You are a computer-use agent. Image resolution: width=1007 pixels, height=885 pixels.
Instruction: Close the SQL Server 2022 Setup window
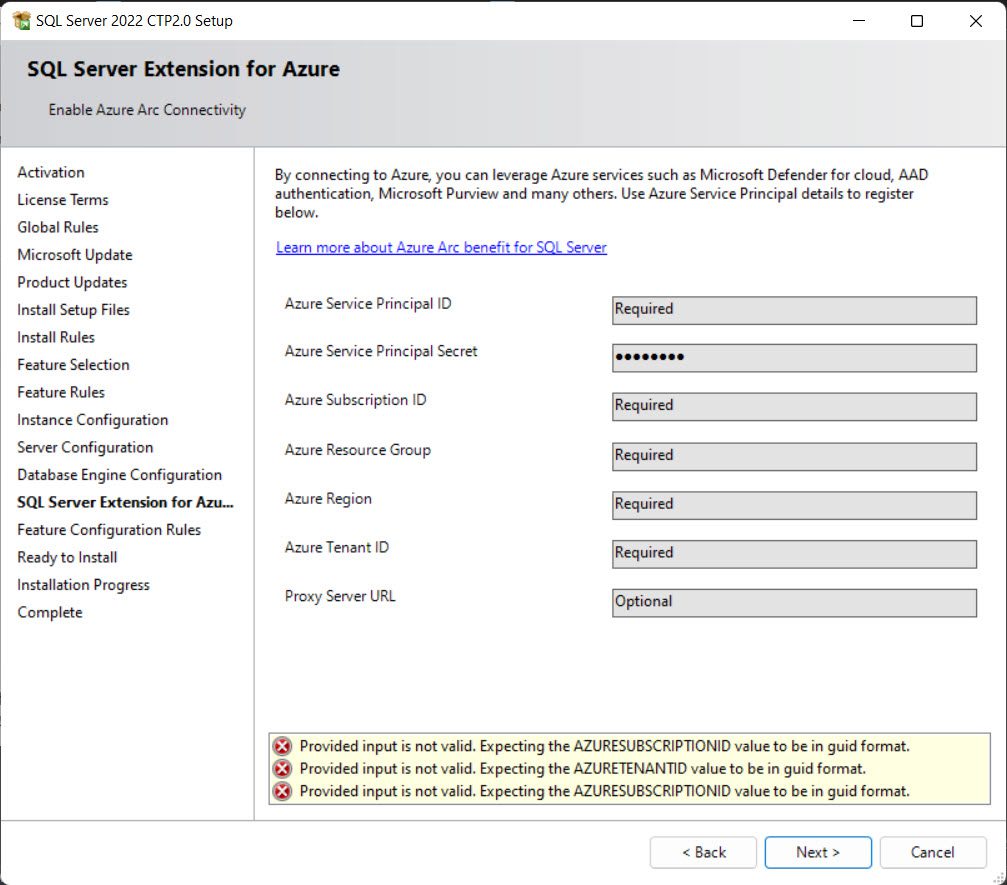976,21
